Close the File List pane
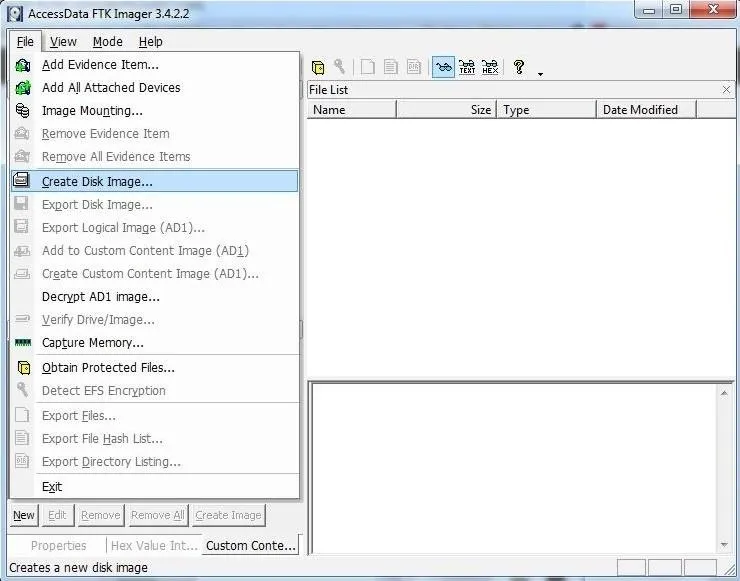The height and width of the screenshot is (581, 740). [726, 90]
